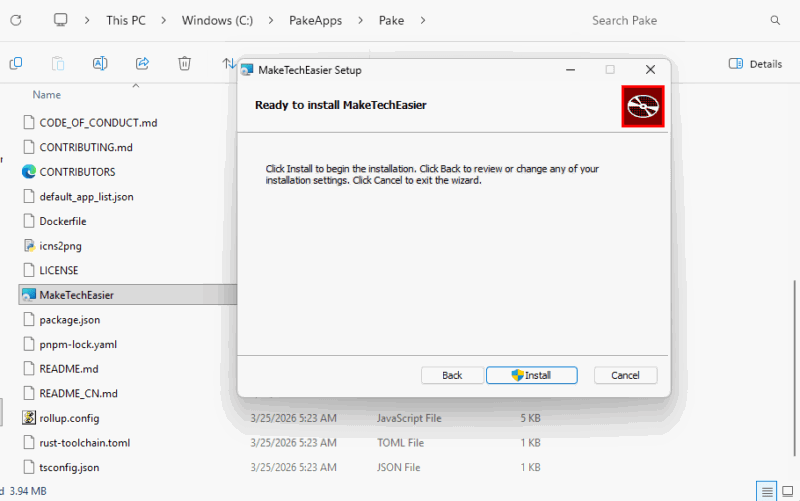Image resolution: width=800 pixels, height=501 pixels.
Task: Click the file icon beside Dockerfile
Action: (29, 221)
